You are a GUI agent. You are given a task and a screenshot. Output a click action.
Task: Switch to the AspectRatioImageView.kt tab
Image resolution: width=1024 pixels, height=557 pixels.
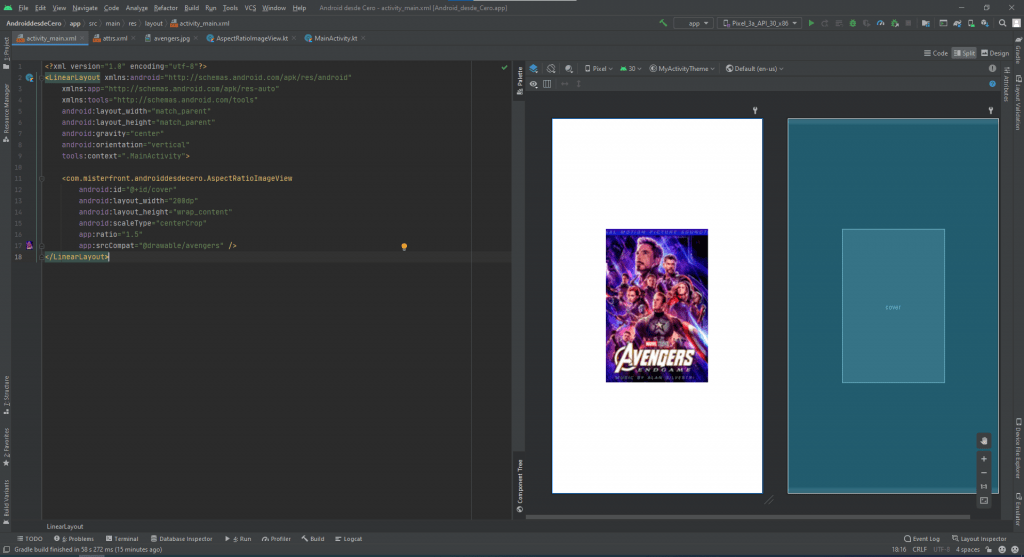pos(251,39)
